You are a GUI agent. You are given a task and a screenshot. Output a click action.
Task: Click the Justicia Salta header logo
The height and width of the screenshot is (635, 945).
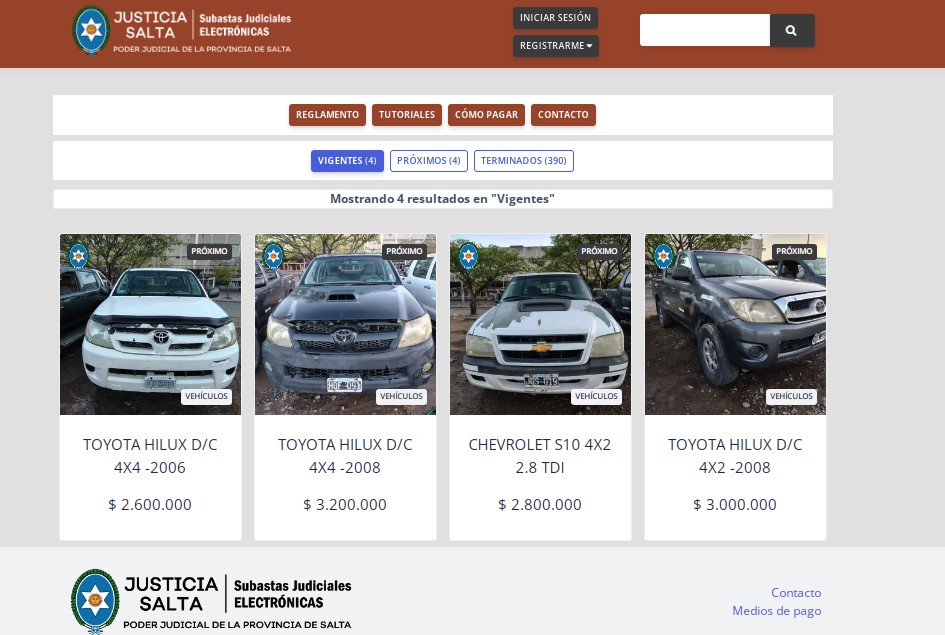(x=182, y=32)
